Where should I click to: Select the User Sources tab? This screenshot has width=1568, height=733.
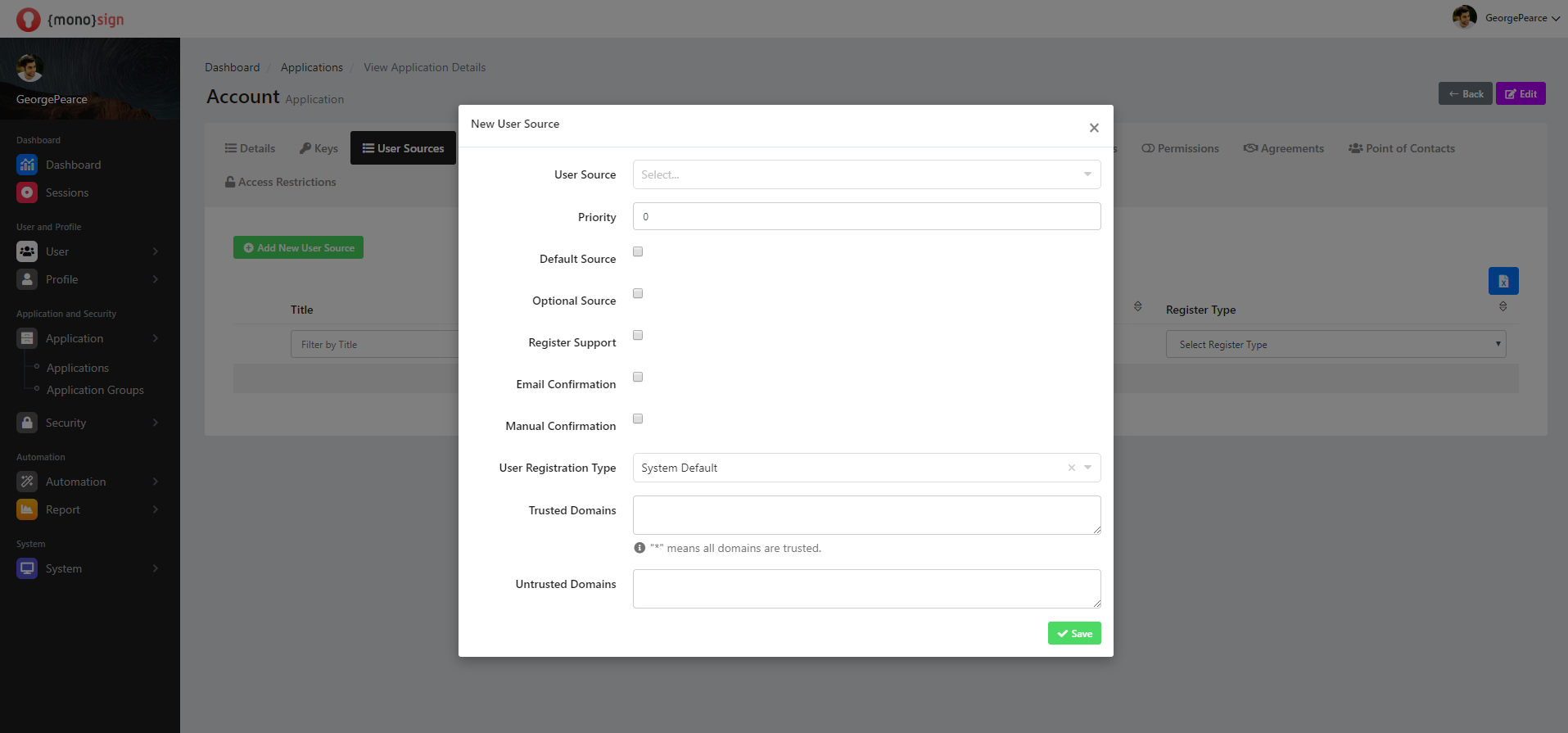(x=403, y=148)
